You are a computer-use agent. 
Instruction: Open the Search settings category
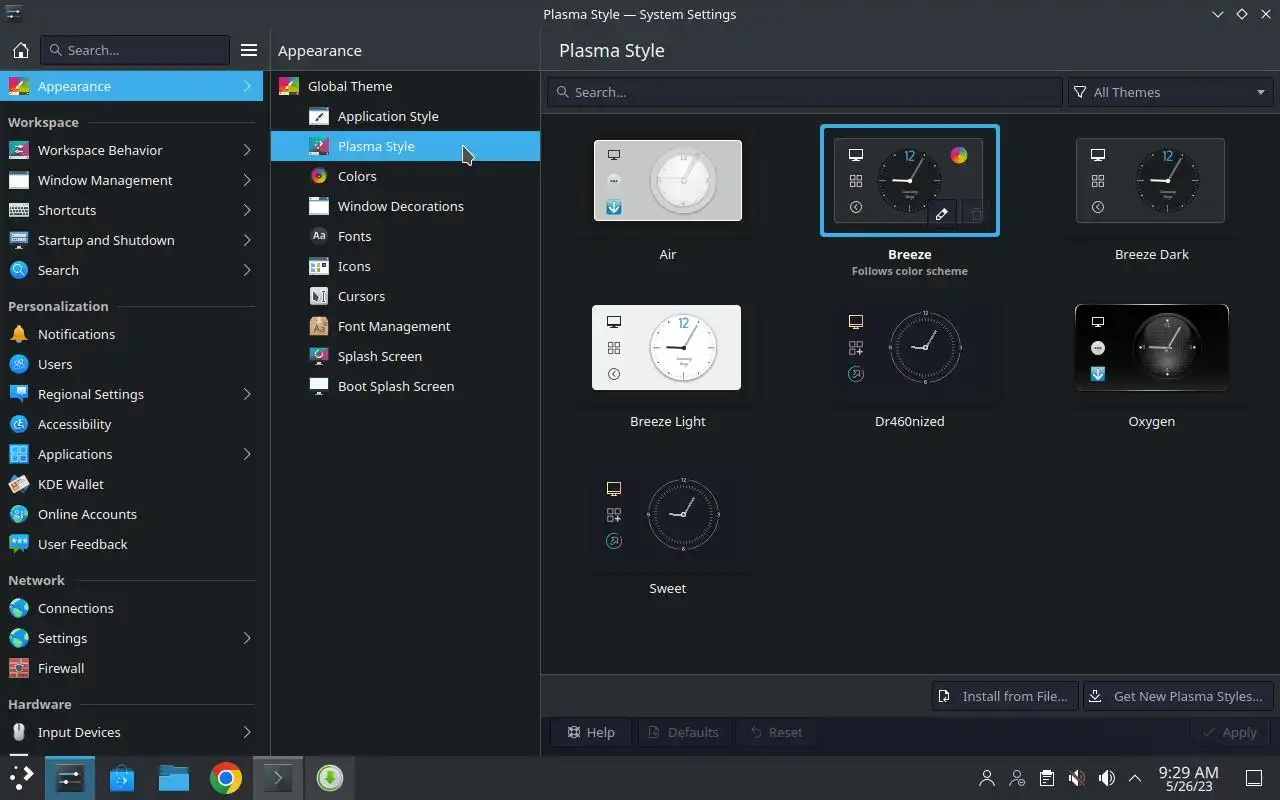click(x=131, y=270)
